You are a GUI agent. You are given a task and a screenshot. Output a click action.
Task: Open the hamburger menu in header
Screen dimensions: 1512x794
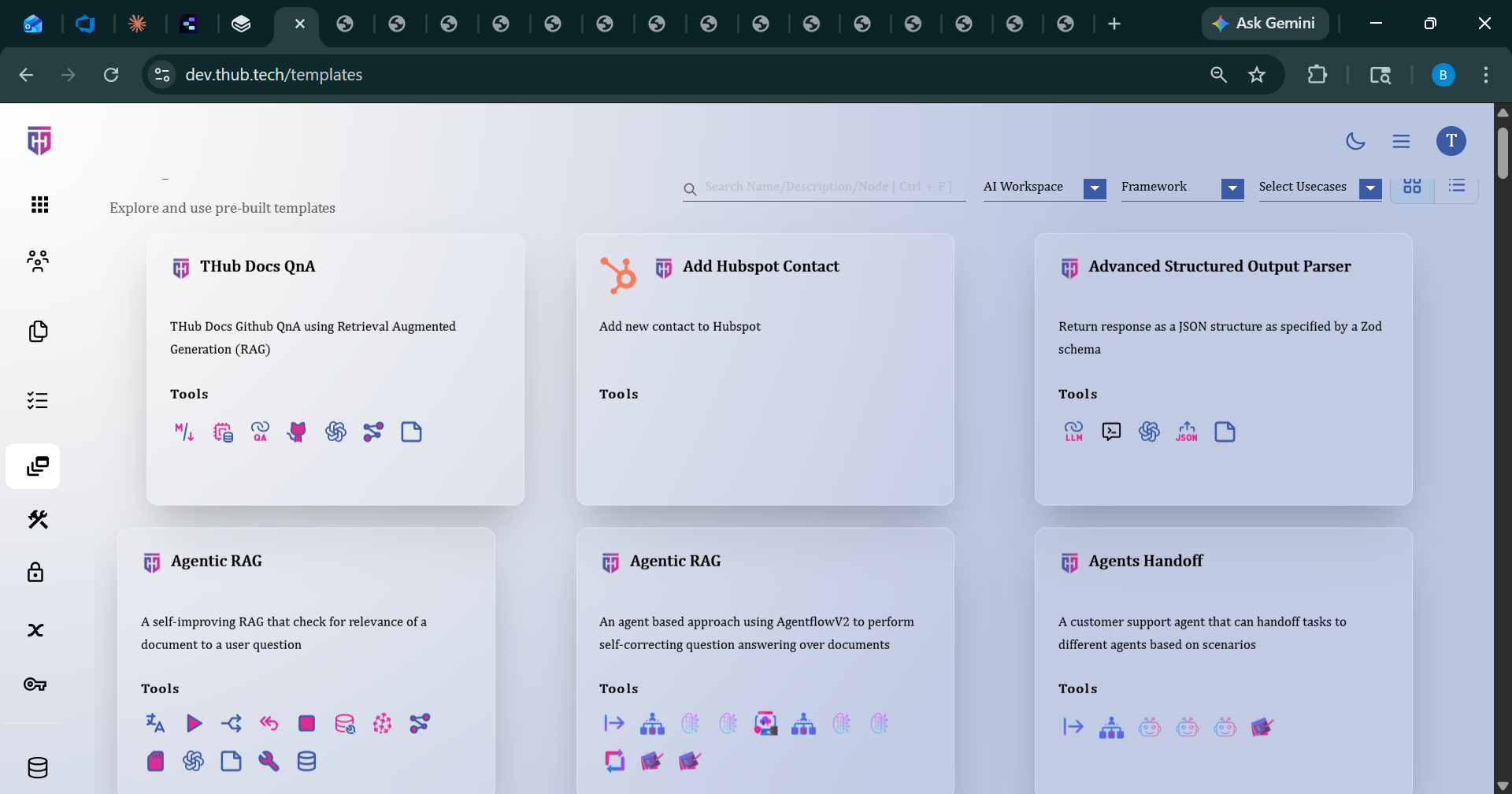click(x=1401, y=142)
